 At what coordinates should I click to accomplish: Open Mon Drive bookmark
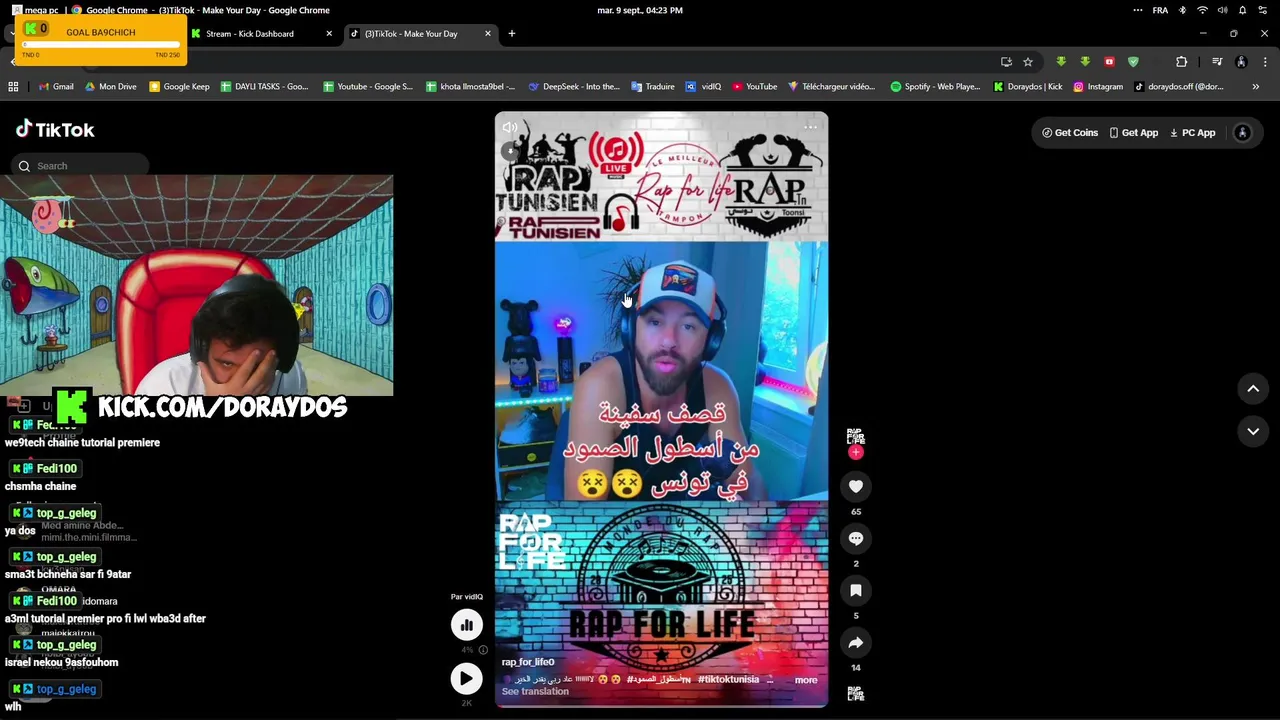pos(110,87)
